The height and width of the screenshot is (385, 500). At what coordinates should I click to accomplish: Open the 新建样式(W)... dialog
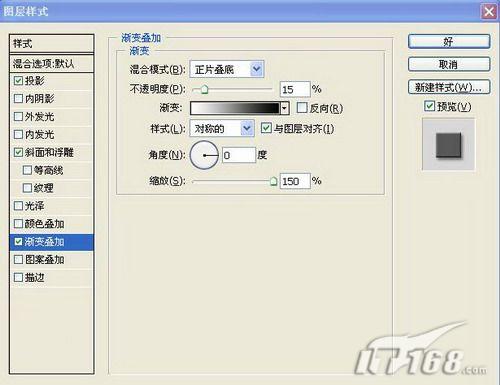click(x=449, y=87)
